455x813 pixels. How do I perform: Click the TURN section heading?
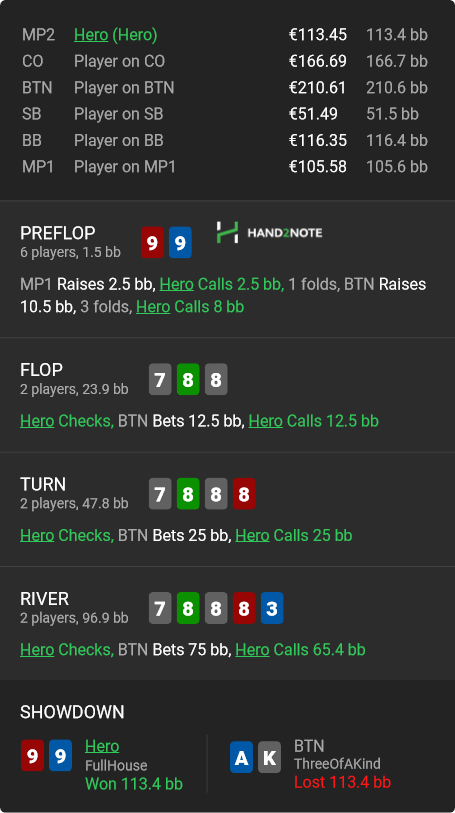(x=43, y=484)
